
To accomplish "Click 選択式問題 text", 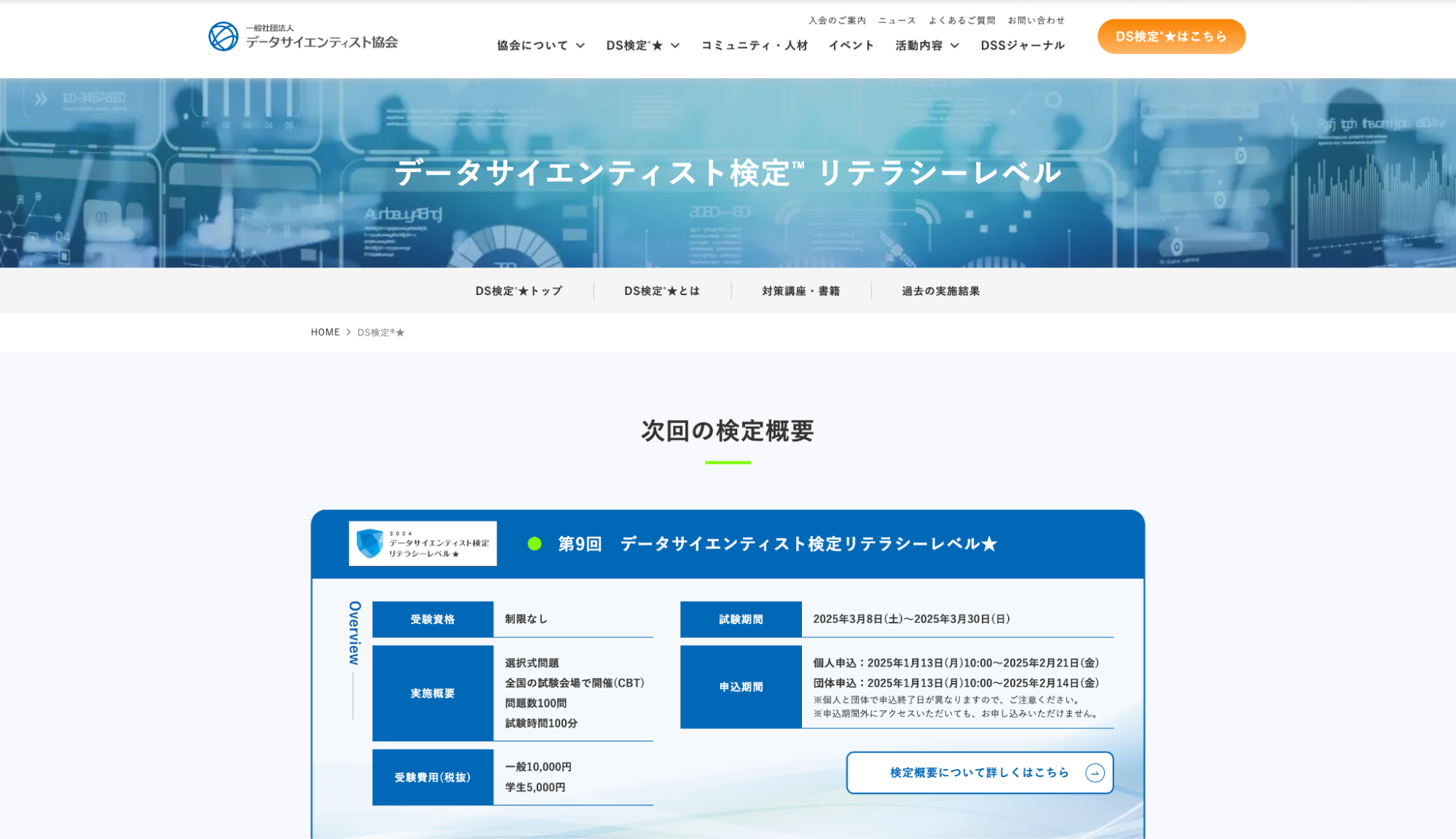I will point(532,663).
